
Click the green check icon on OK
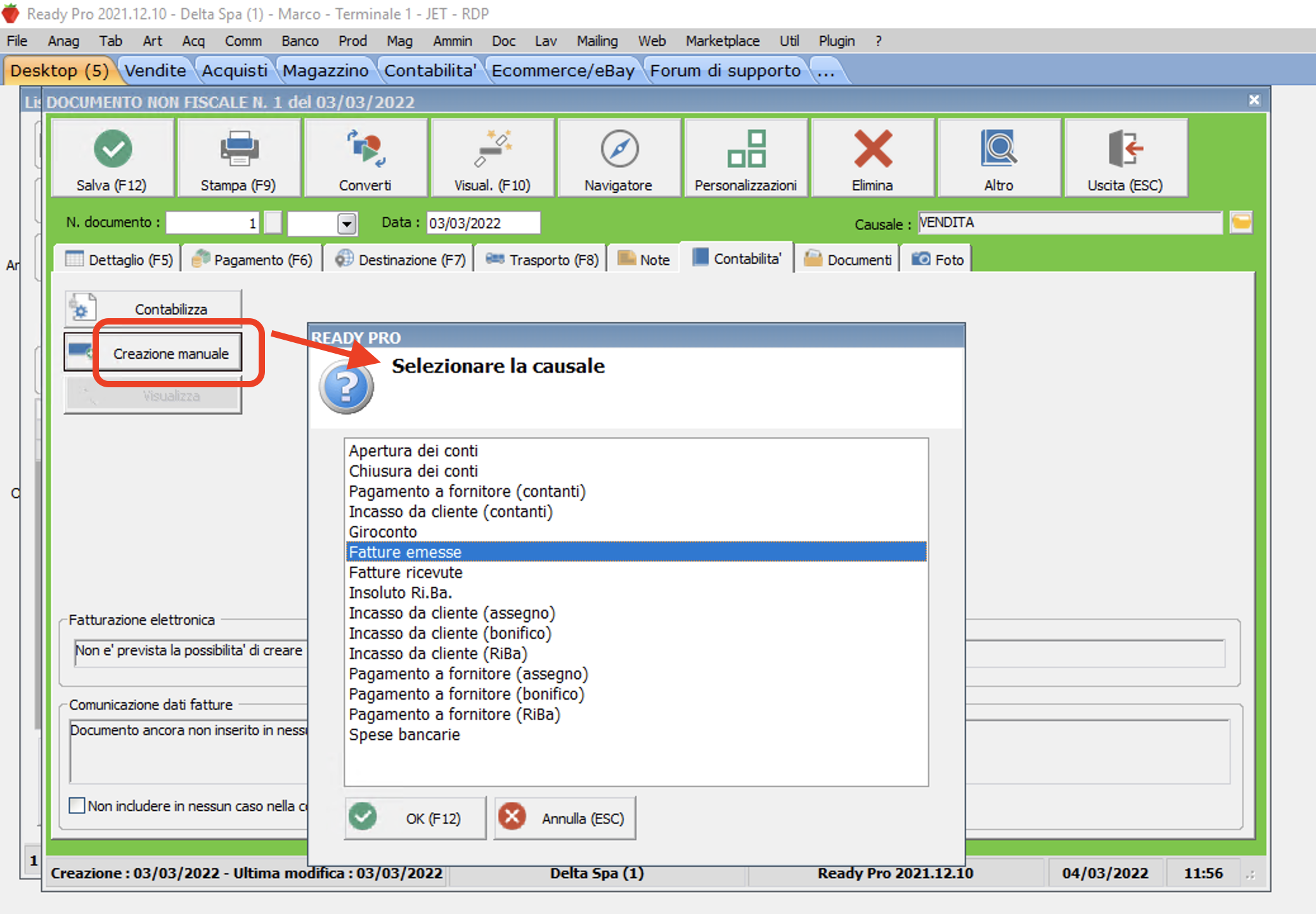[x=363, y=817]
